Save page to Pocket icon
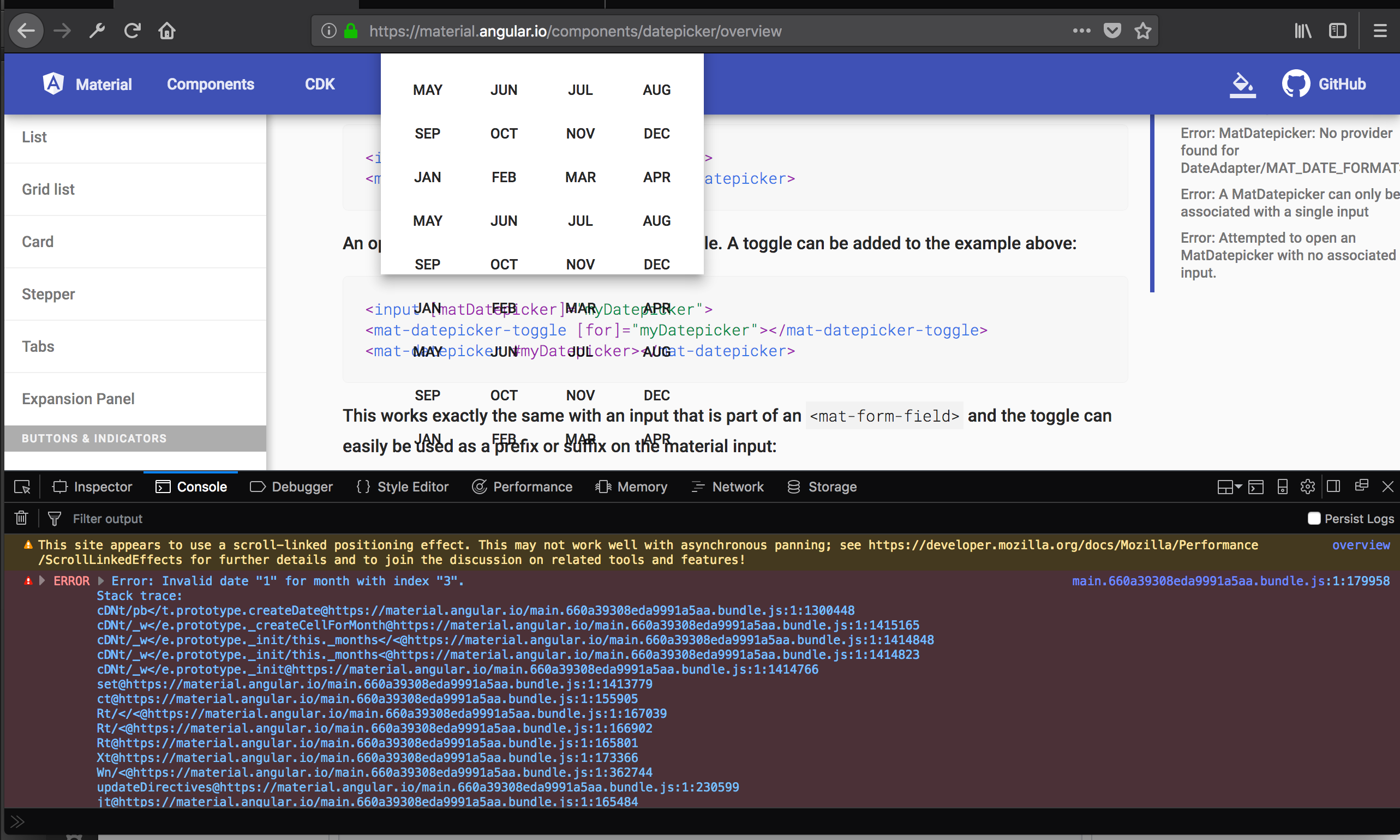Viewport: 1400px width, 840px height. click(1112, 31)
